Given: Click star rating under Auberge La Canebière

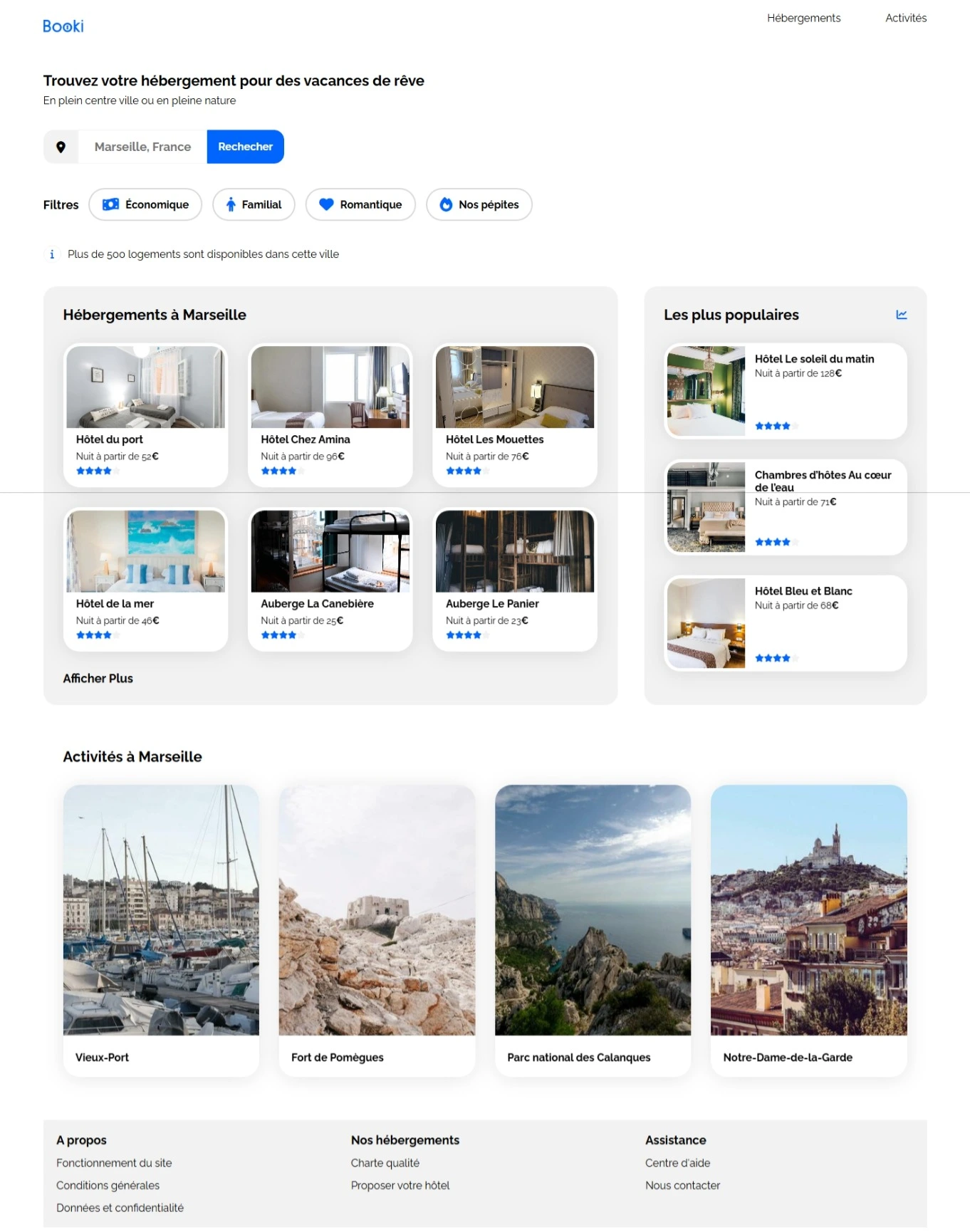Looking at the screenshot, I should (283, 635).
